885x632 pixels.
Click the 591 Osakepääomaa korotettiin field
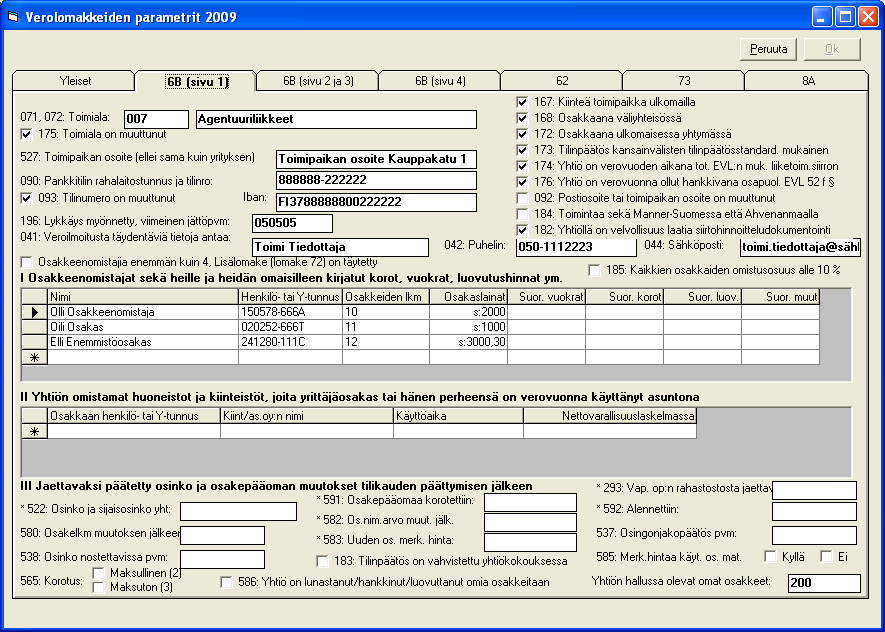[531, 502]
